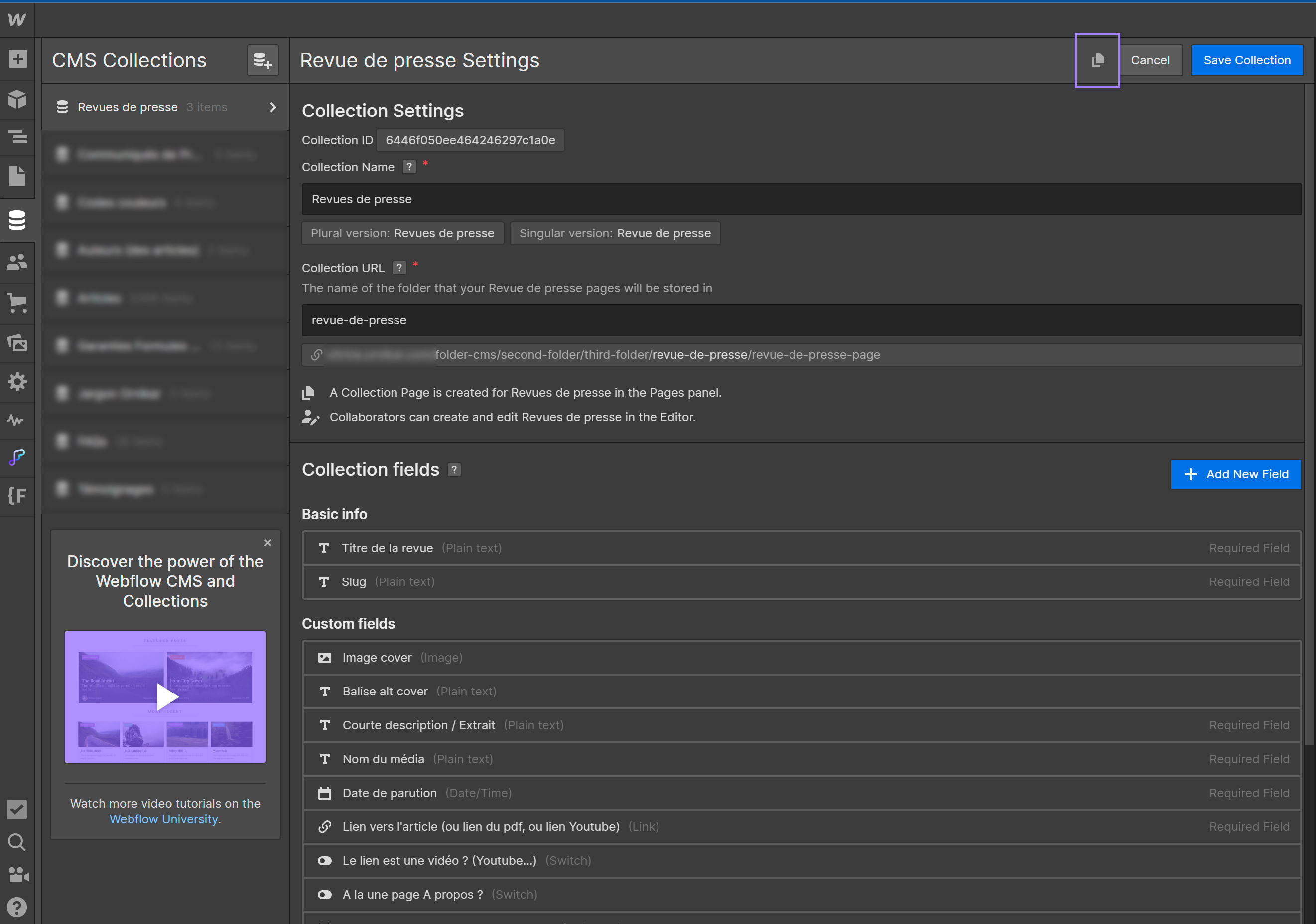Open the Navigator panel

[17, 137]
